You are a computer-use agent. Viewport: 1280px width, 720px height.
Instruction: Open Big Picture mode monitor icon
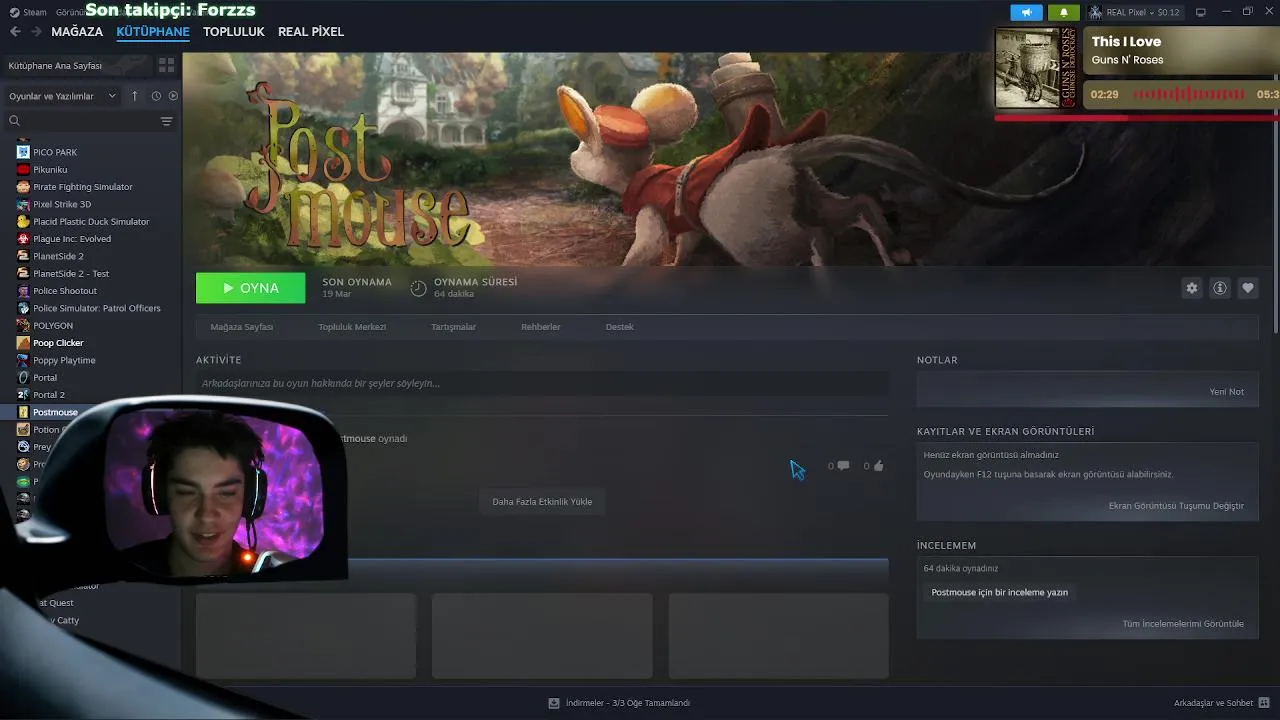tap(1201, 12)
